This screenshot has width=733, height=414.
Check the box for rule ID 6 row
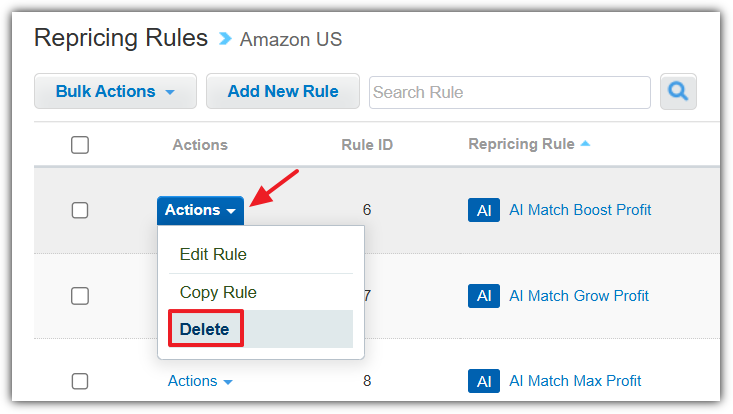pyautogui.click(x=80, y=210)
